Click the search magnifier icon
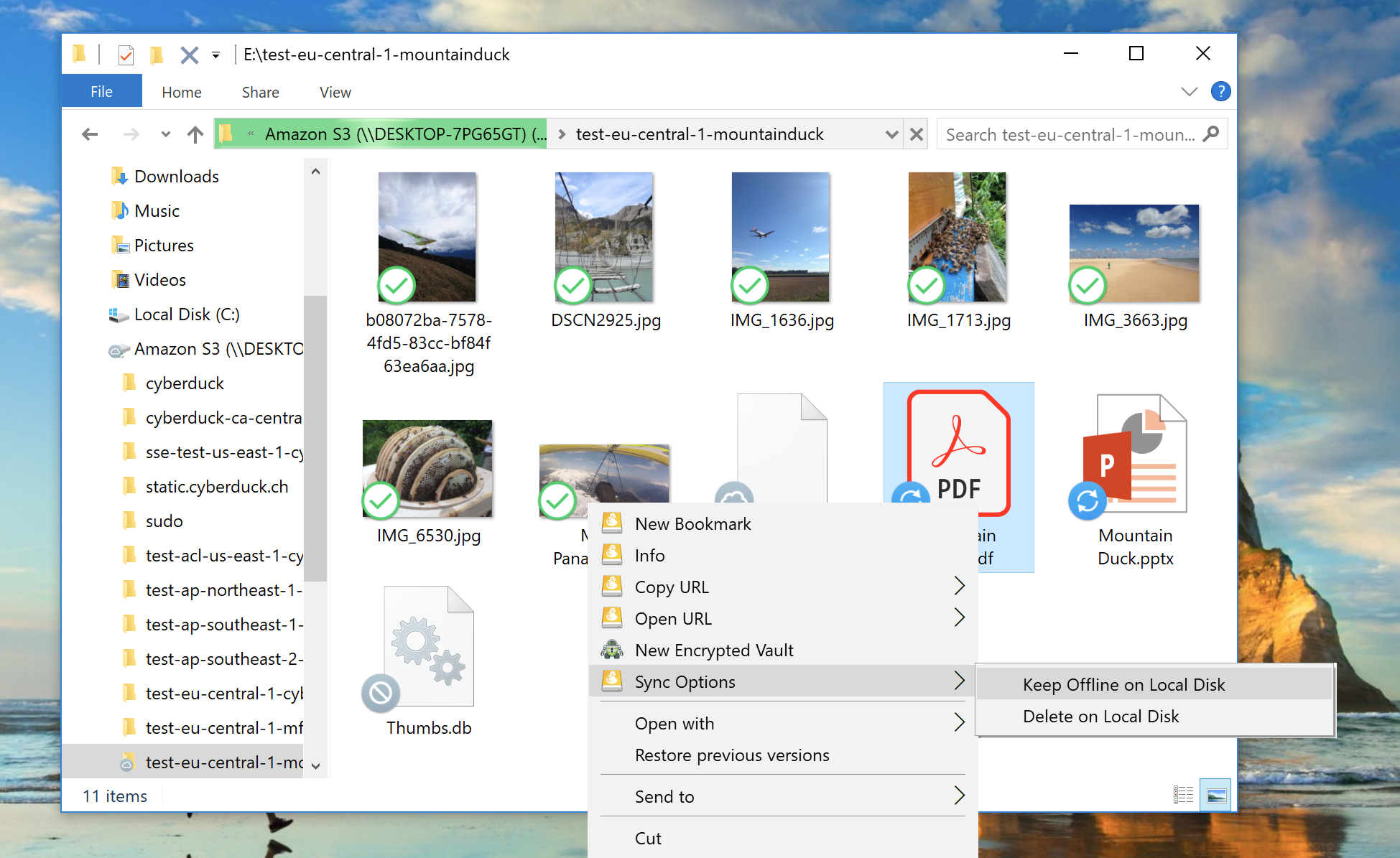This screenshot has width=1400, height=858. [1211, 134]
